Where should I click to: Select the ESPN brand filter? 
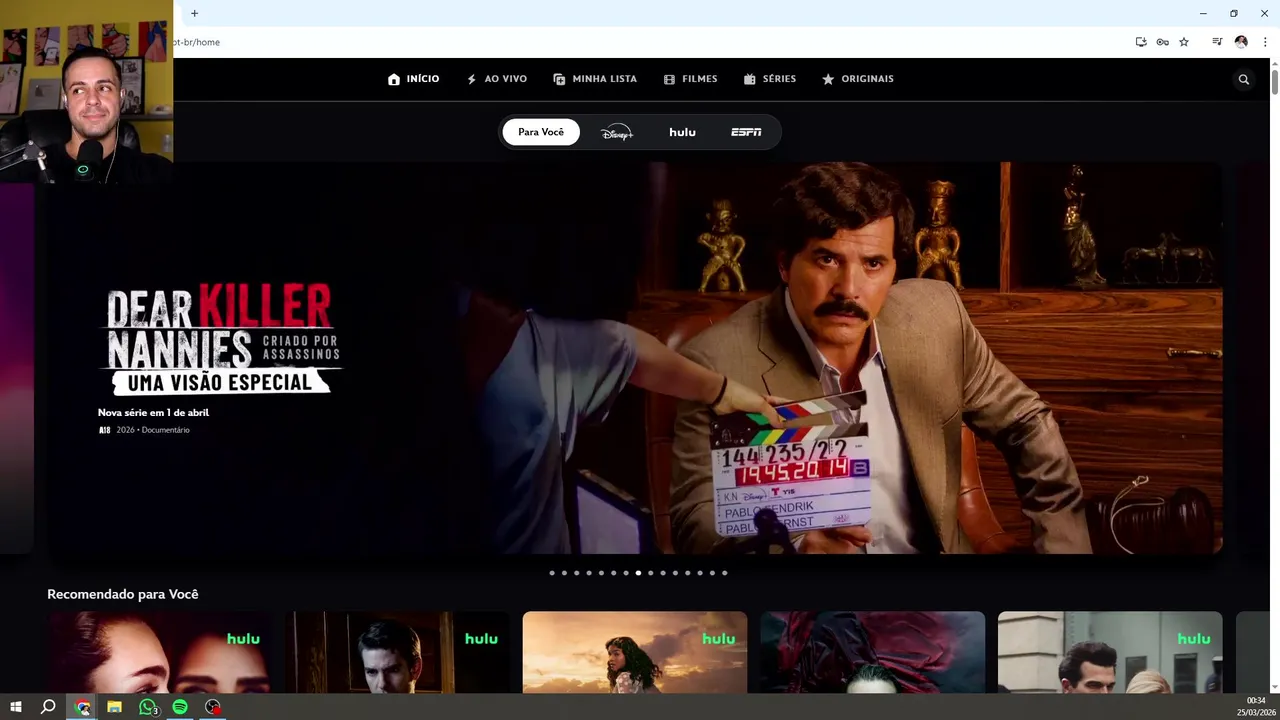[x=746, y=132]
